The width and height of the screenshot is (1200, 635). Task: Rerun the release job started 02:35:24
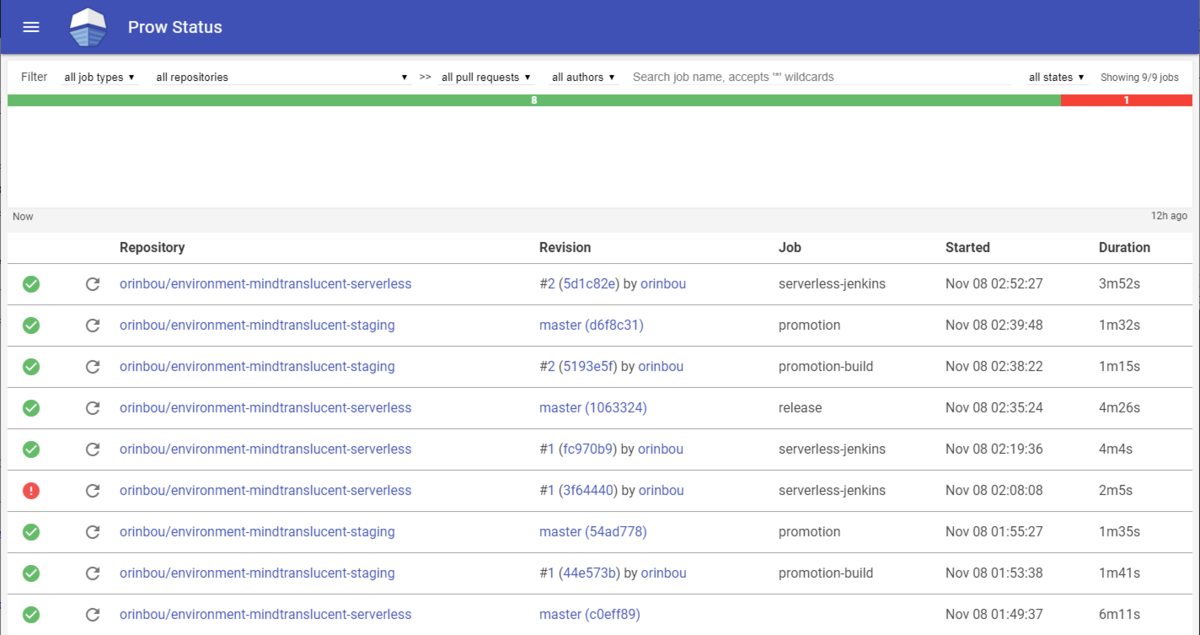pyautogui.click(x=93, y=408)
